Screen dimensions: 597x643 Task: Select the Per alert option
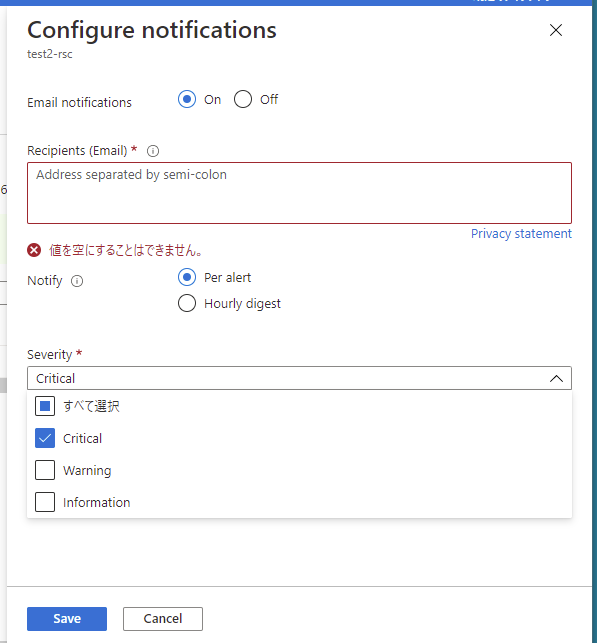[187, 278]
